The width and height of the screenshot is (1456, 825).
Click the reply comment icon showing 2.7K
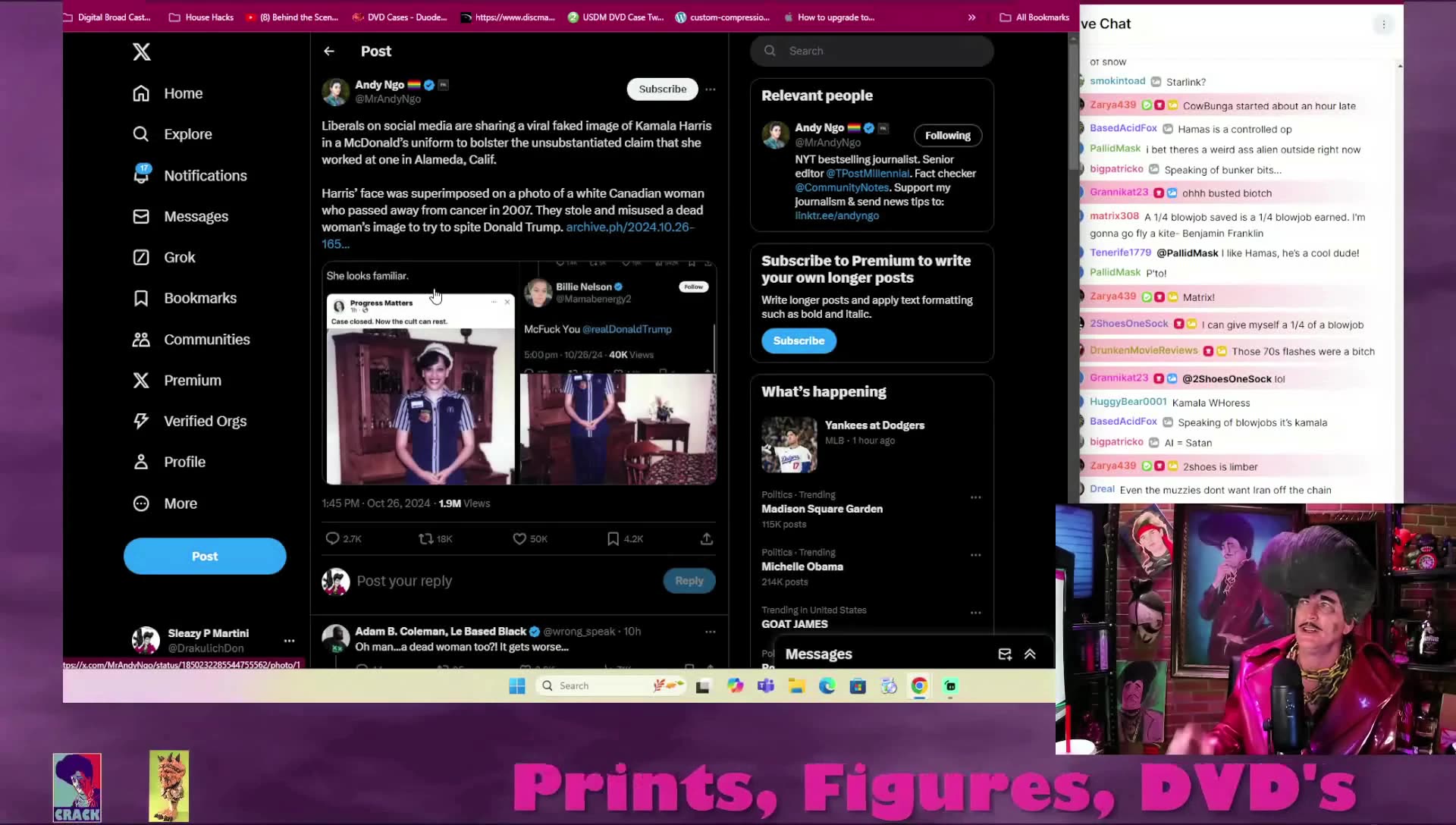332,538
